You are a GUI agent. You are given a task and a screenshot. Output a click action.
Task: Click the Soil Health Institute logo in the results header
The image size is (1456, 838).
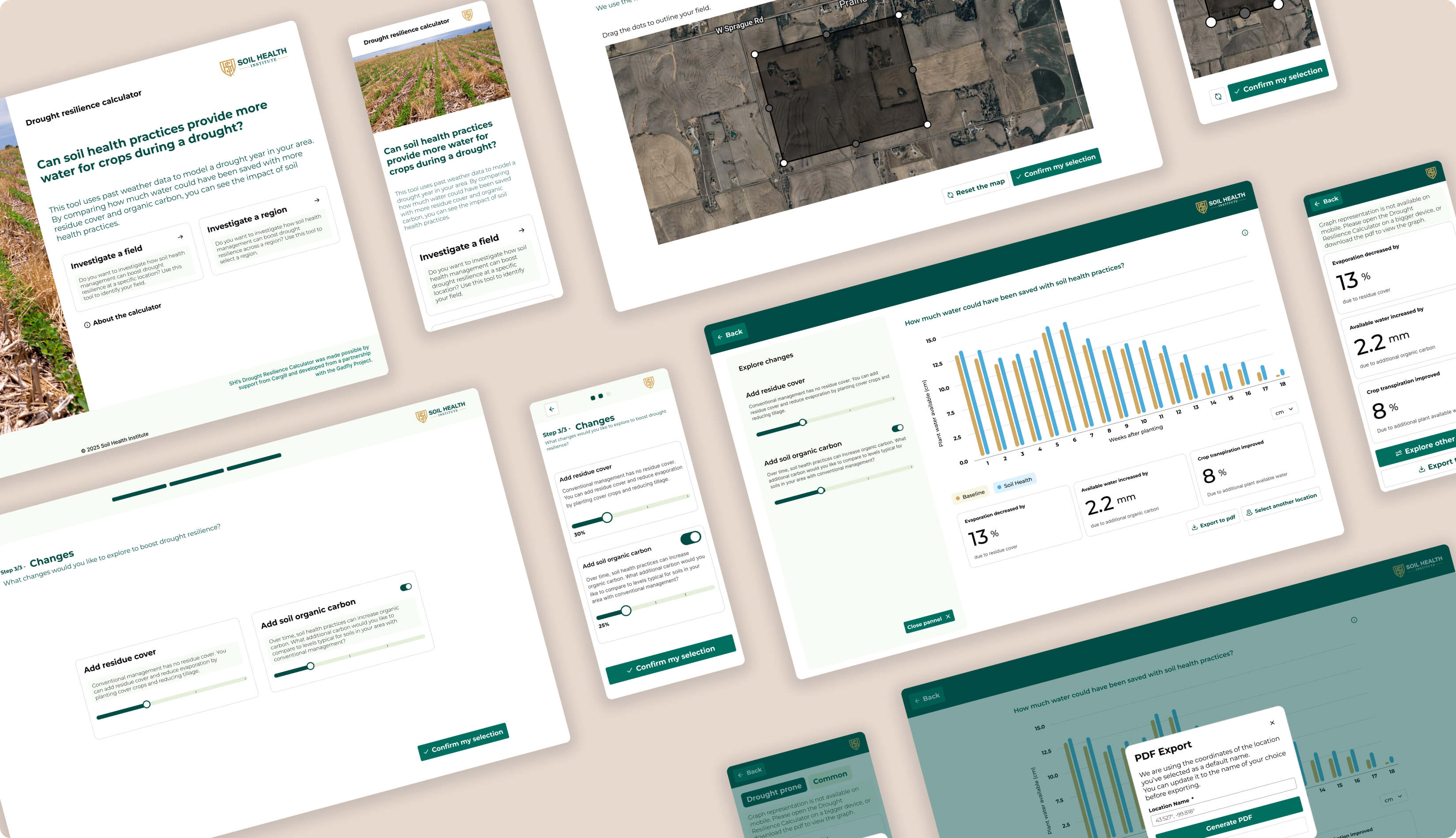tap(1221, 203)
